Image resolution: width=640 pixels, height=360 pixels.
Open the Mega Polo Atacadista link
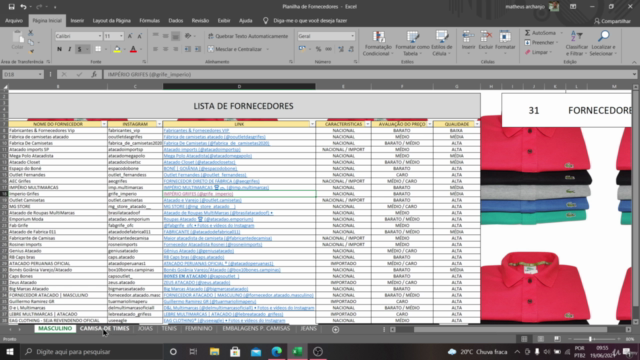pyautogui.click(x=207, y=156)
